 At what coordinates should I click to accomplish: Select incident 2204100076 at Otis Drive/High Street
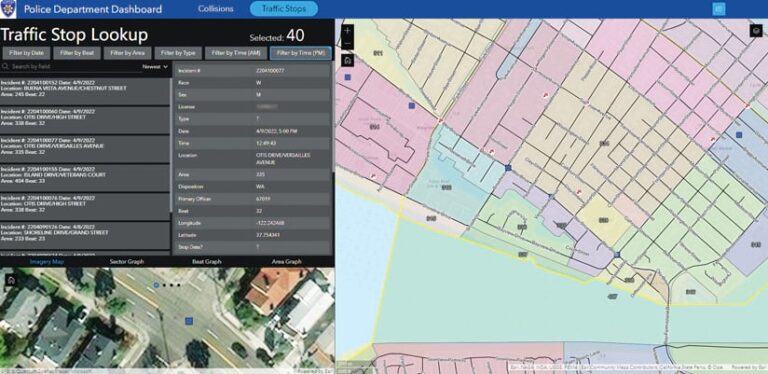(85, 207)
